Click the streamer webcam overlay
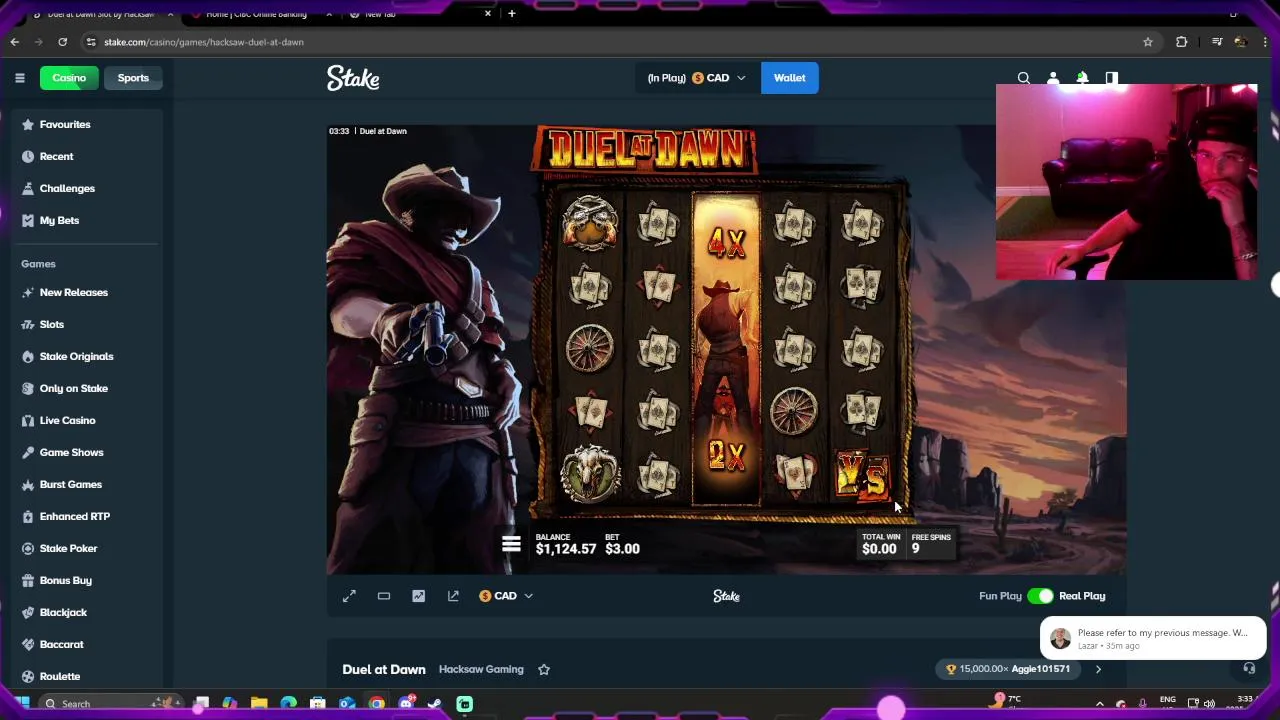 click(x=1127, y=182)
